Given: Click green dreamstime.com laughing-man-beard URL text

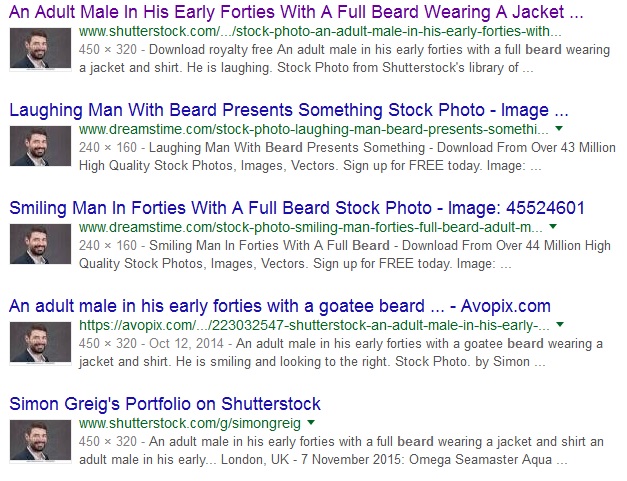Looking at the screenshot, I should click(x=314, y=129).
